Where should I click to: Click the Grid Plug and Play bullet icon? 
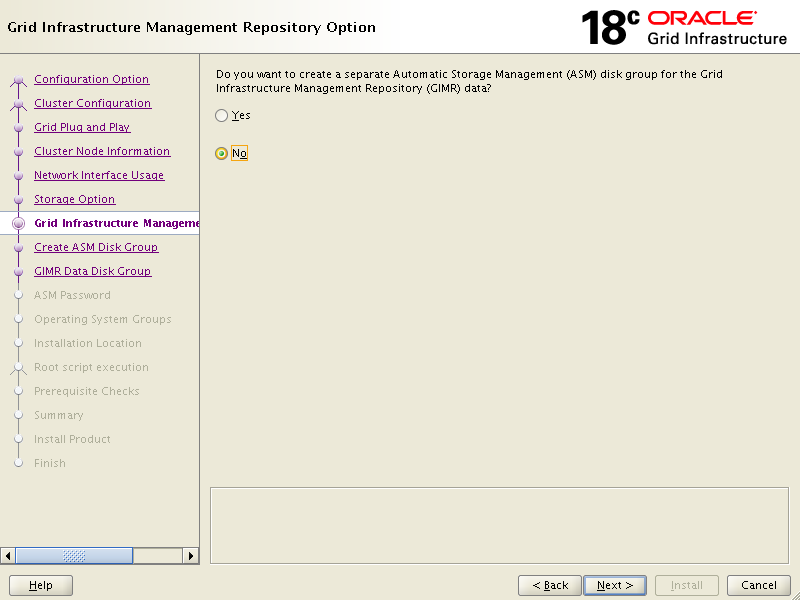pos(18,128)
